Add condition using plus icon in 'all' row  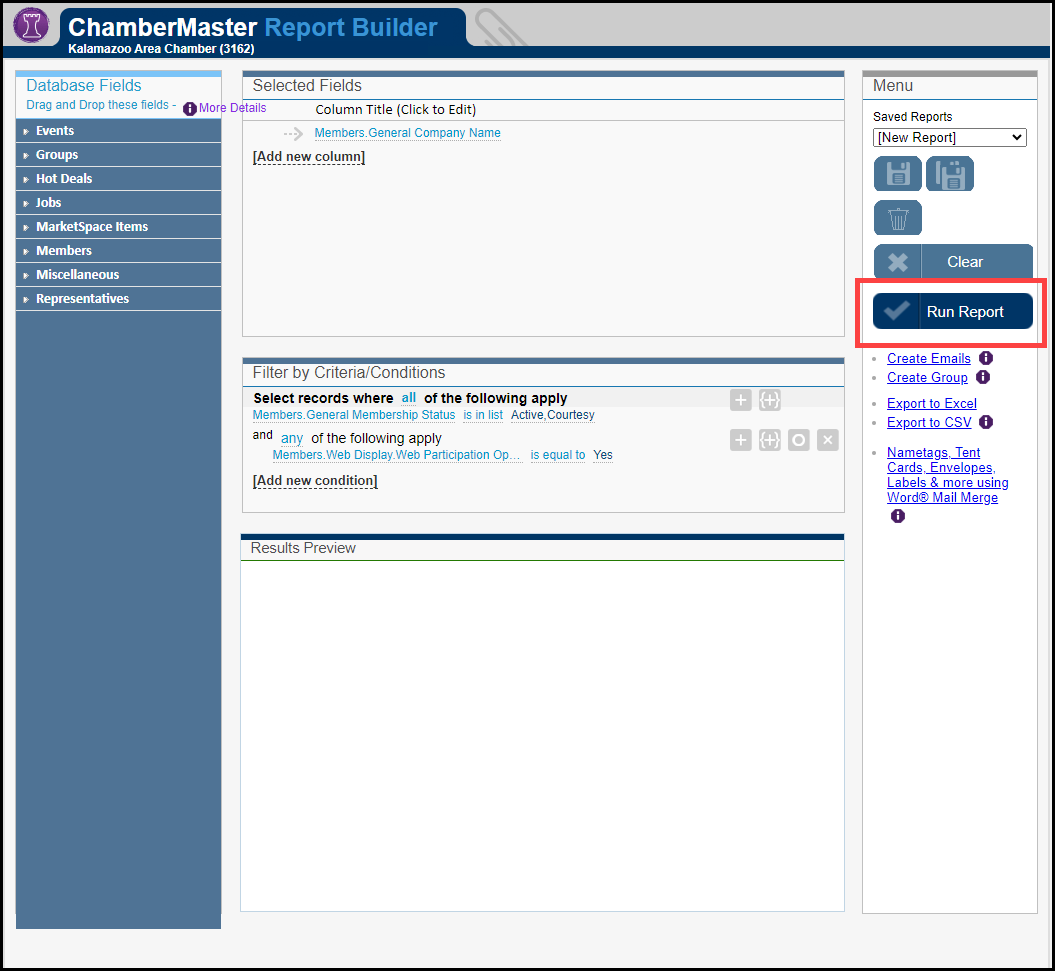(740, 400)
